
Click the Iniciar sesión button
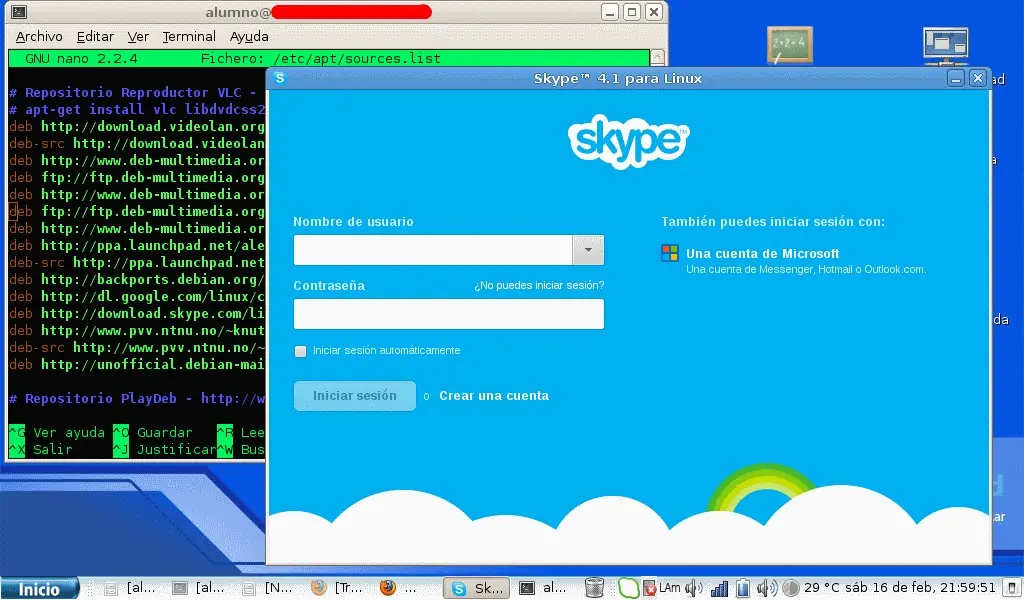(355, 396)
